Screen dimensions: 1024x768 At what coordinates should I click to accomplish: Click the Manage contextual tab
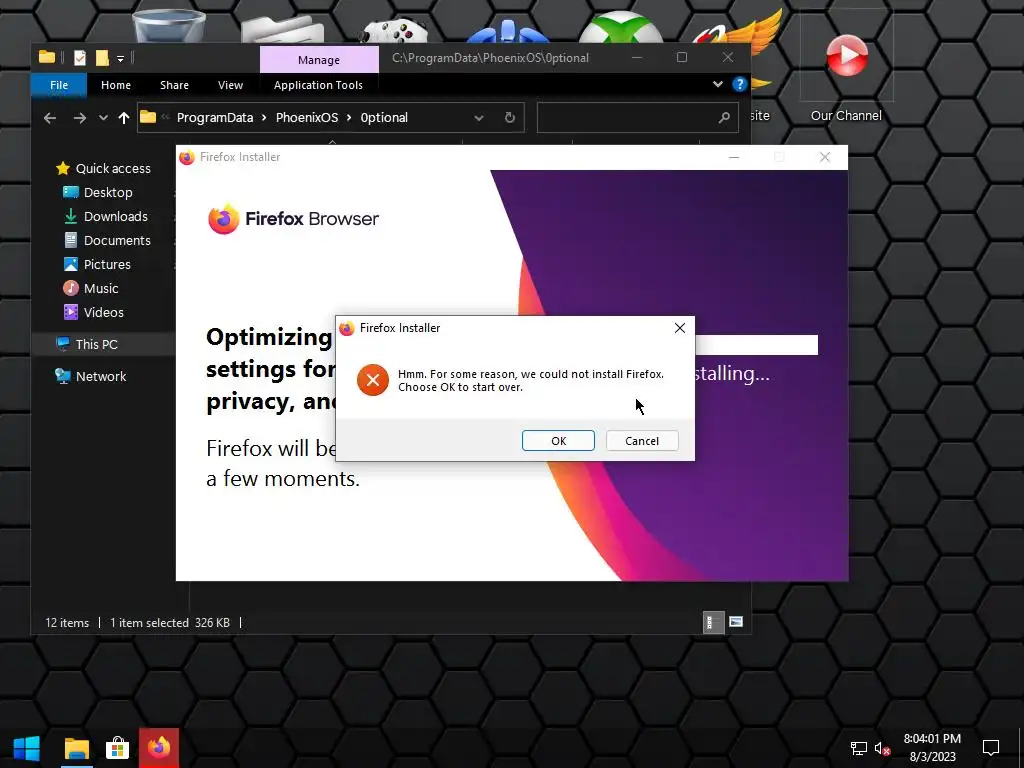click(319, 59)
